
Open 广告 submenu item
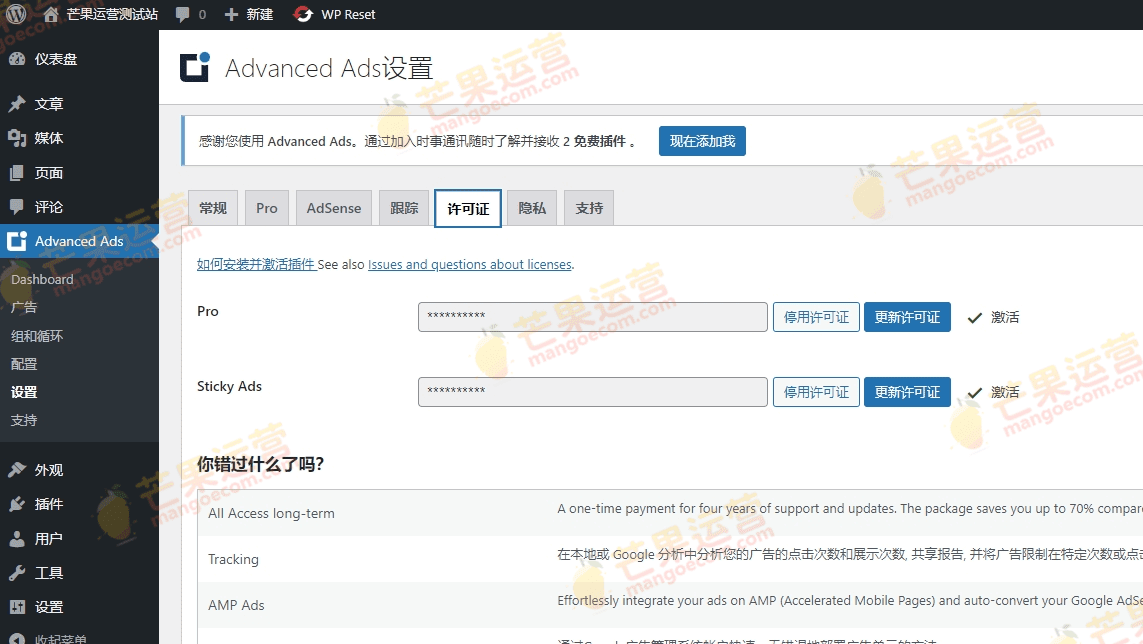(x=24, y=307)
